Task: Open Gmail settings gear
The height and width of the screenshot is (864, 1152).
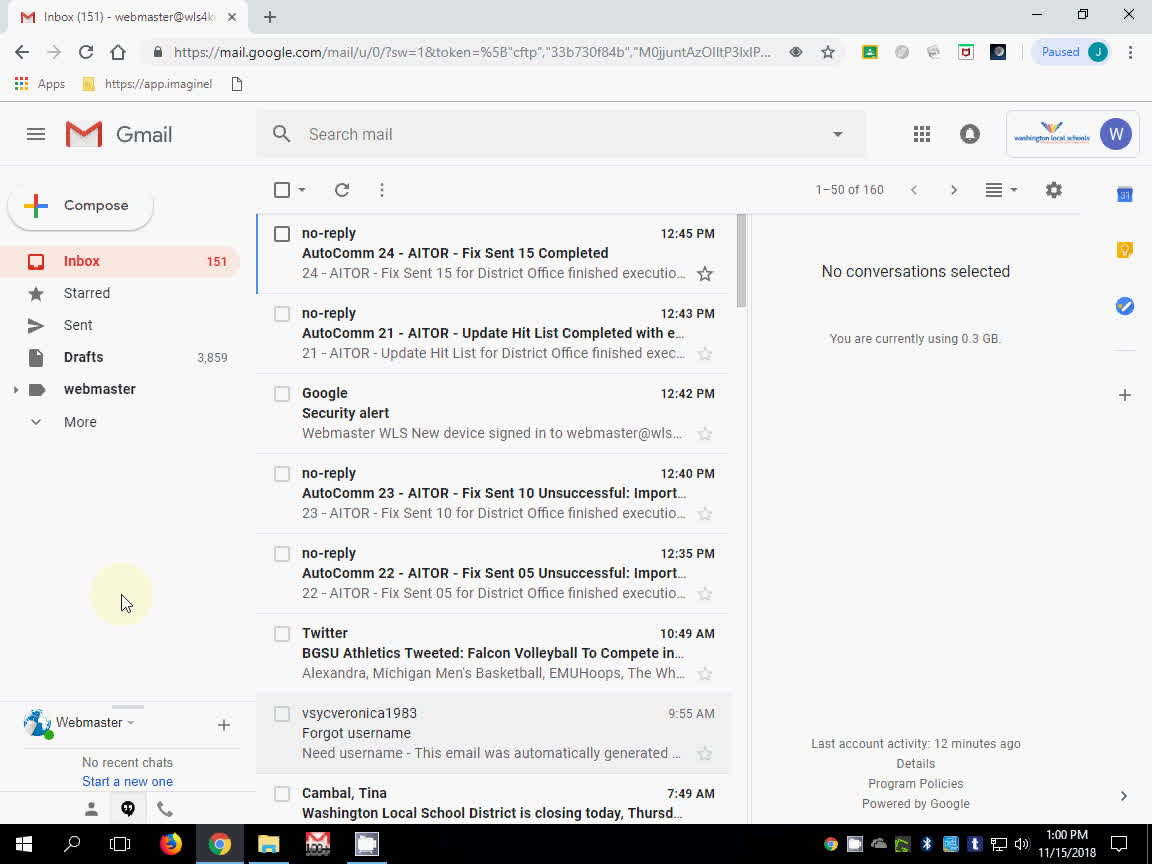Action: coord(1053,189)
